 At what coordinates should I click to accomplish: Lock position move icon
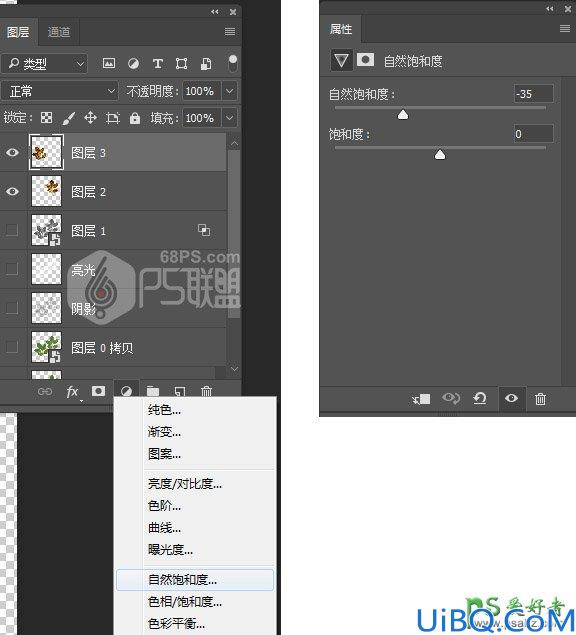(90, 118)
